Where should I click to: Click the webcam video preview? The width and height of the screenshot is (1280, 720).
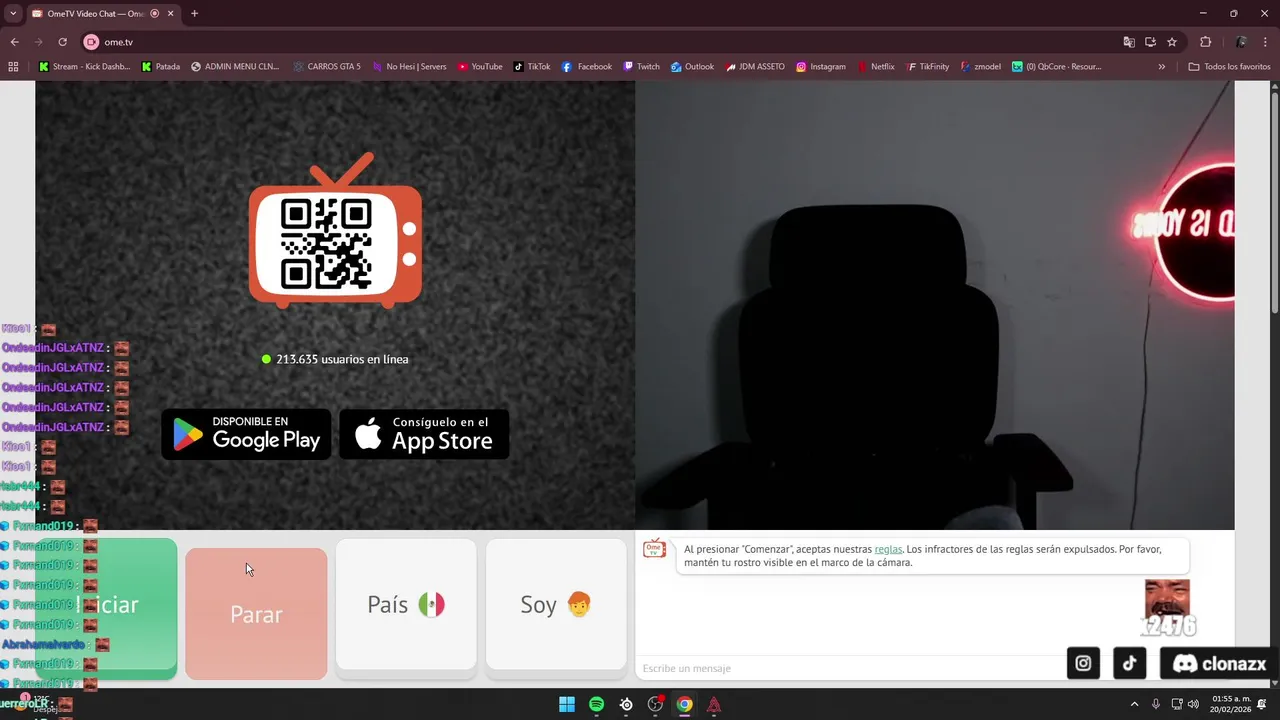tap(935, 305)
